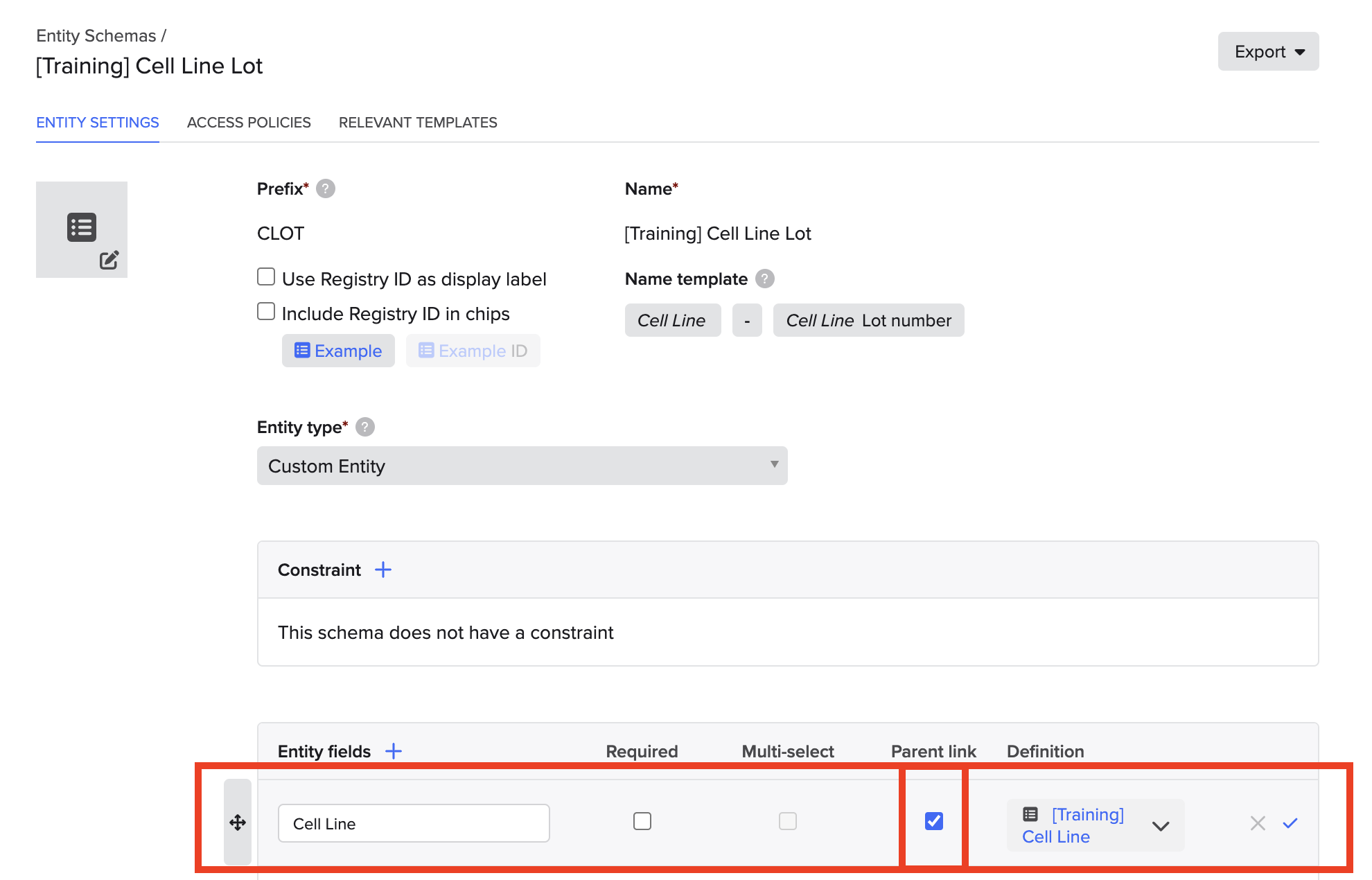Open the Relevant Templates tab

pos(418,123)
